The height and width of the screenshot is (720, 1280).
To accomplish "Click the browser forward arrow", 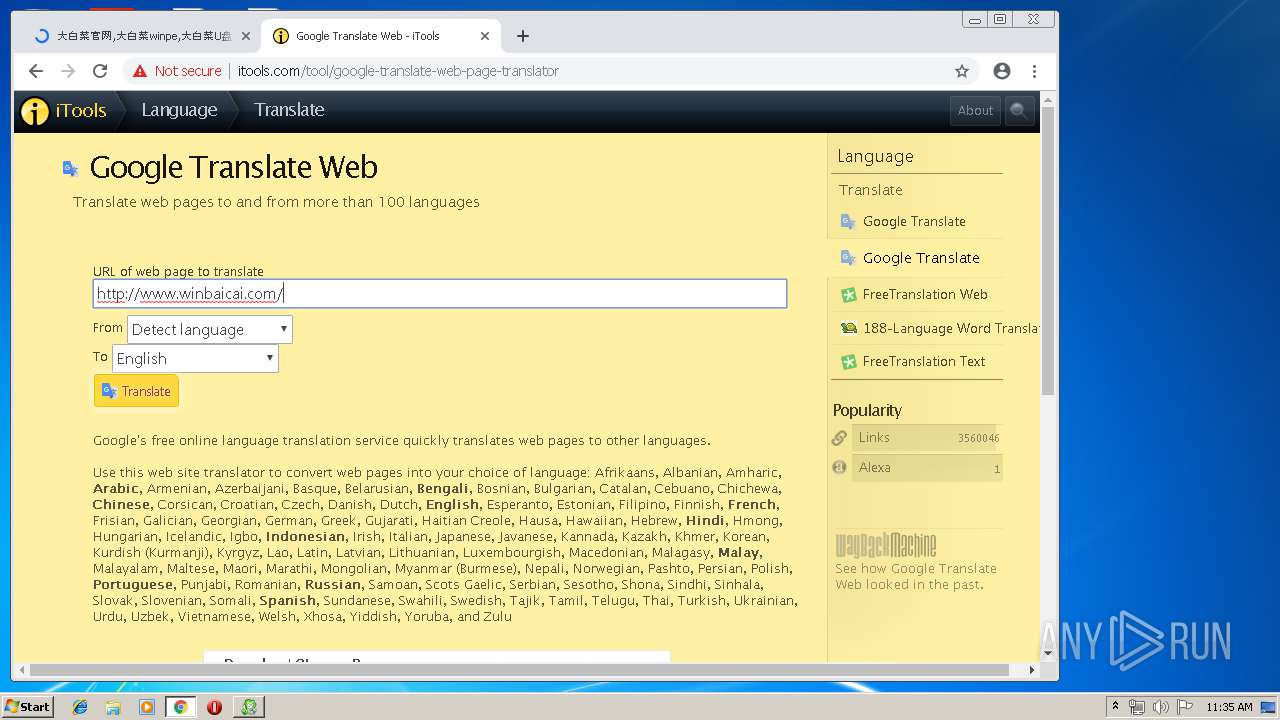I will point(68,71).
